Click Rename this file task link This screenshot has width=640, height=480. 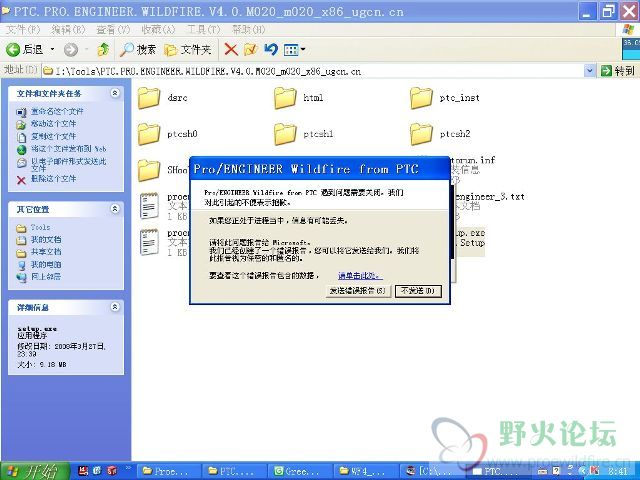click(57, 111)
